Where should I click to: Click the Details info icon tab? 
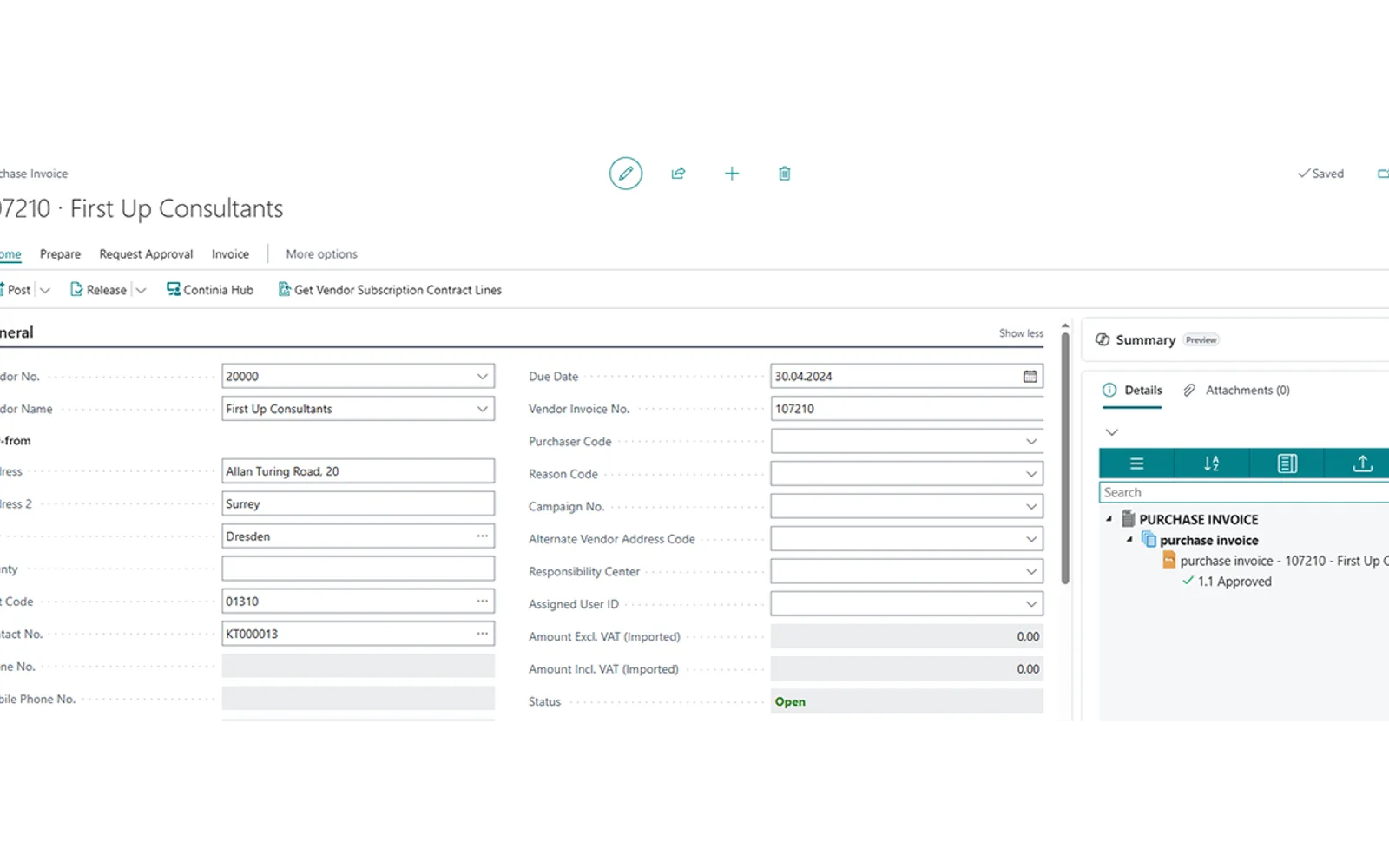pos(1132,391)
